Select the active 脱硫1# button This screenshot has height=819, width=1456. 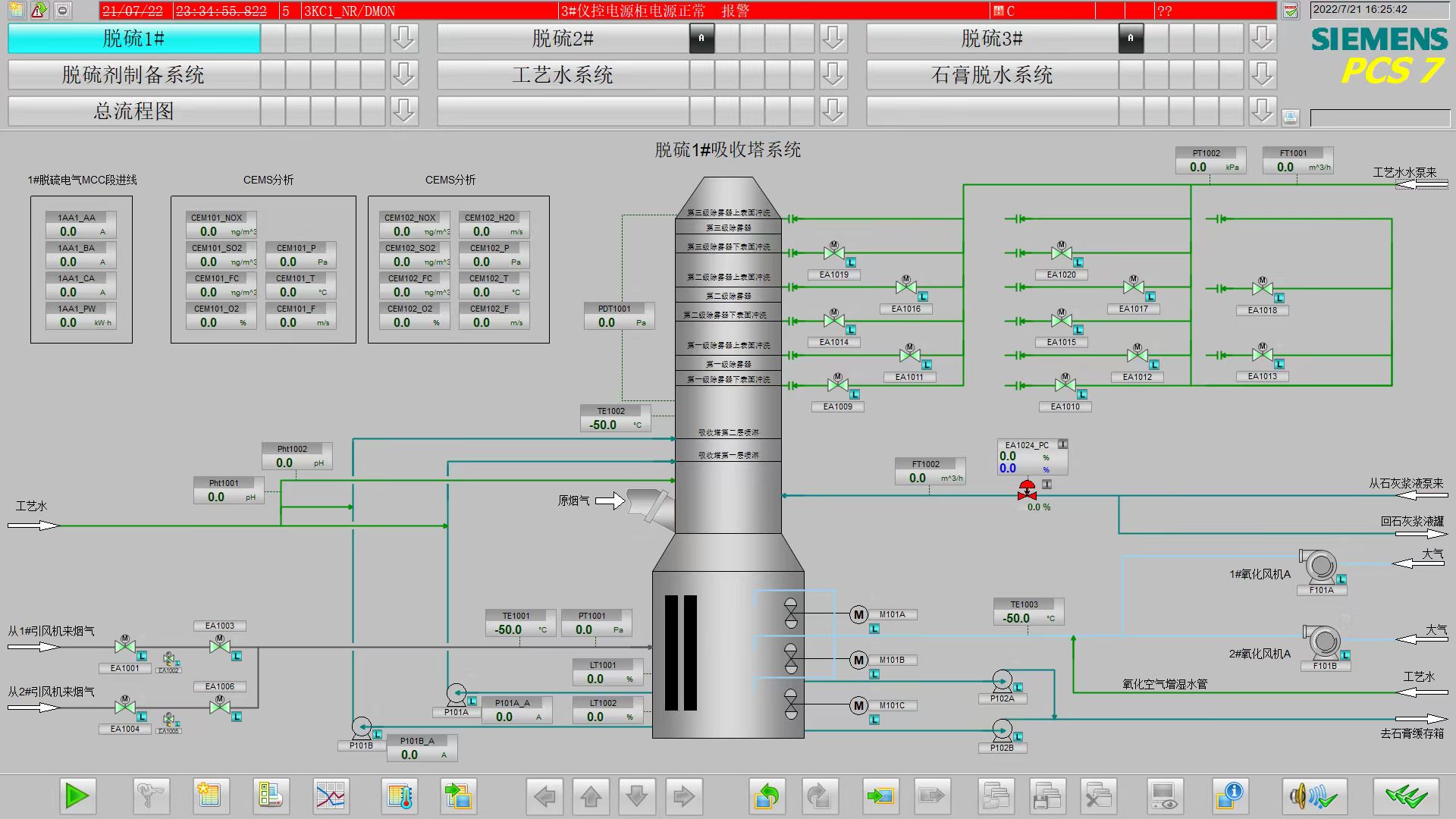coord(133,38)
